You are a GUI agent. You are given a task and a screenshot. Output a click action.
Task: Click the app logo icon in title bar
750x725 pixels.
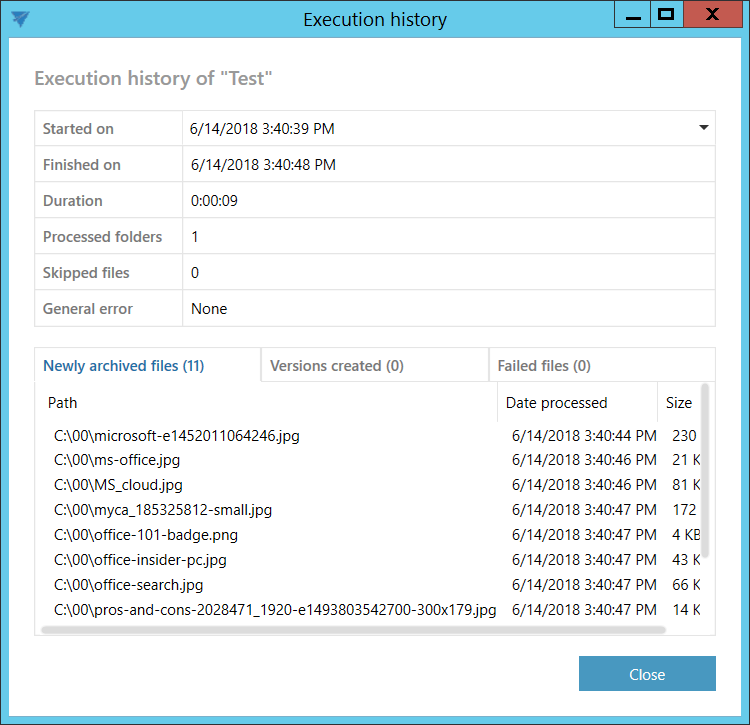point(20,19)
